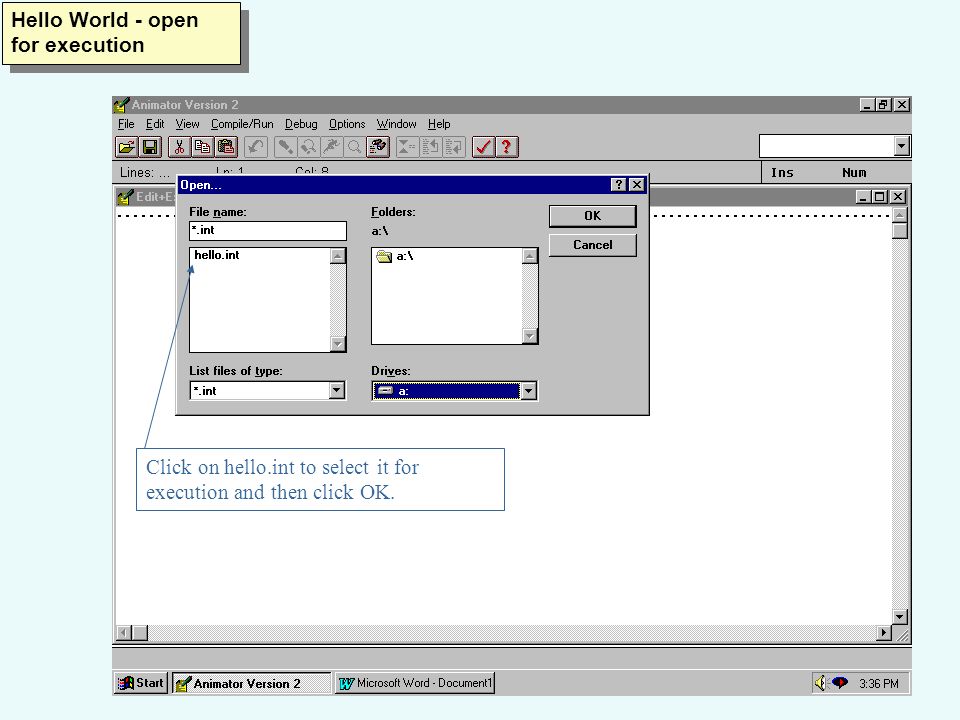Click the greyed Run (running man) icon
The image size is (960, 720).
pyautogui.click(x=331, y=147)
